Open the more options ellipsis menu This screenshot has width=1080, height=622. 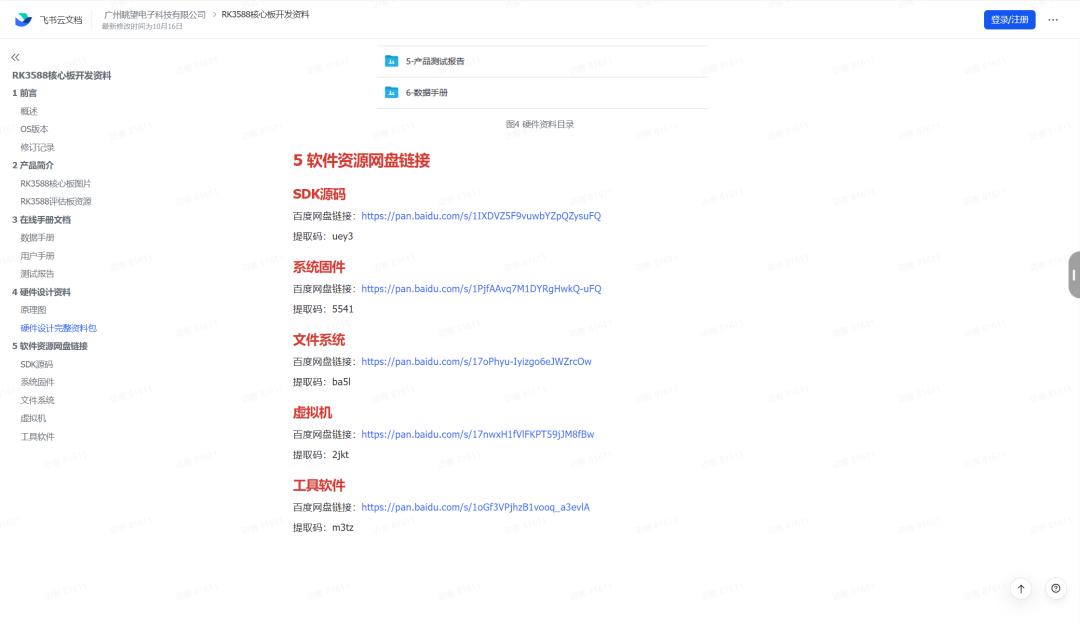[x=1053, y=18]
